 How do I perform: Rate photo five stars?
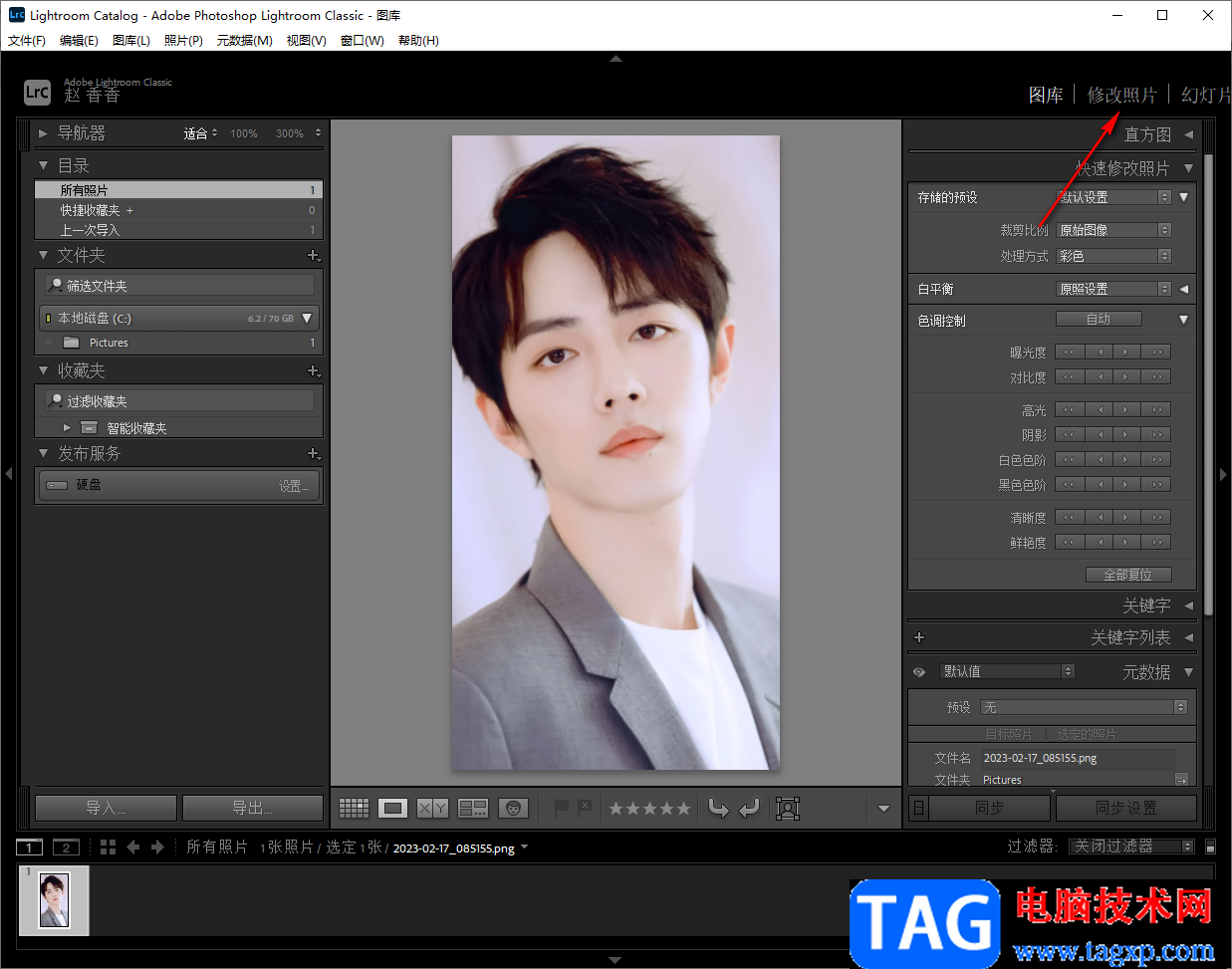pyautogui.click(x=683, y=809)
